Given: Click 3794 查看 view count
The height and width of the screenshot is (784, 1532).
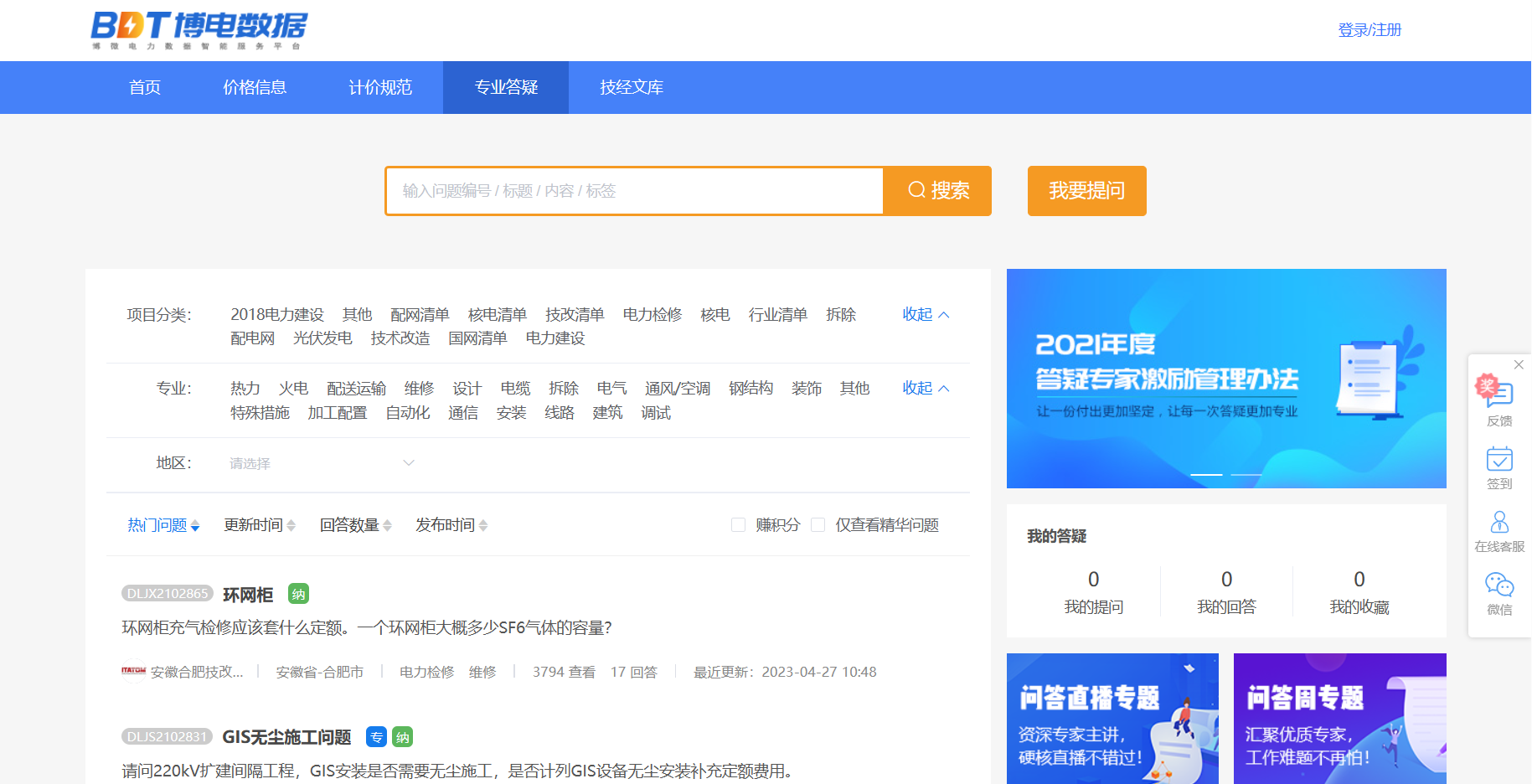Looking at the screenshot, I should click(x=564, y=672).
